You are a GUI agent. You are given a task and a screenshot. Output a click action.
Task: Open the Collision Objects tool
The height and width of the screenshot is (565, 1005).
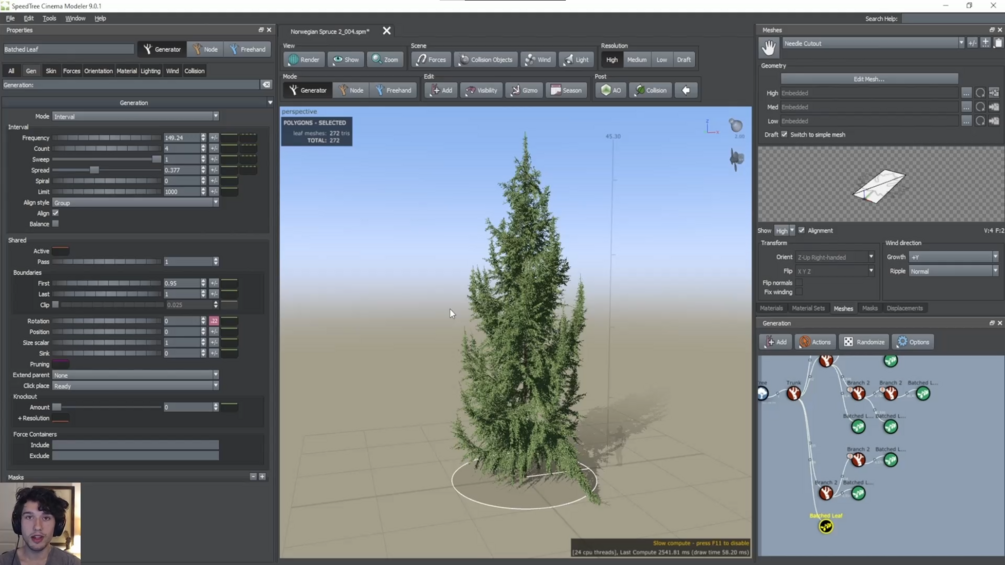[x=485, y=60]
